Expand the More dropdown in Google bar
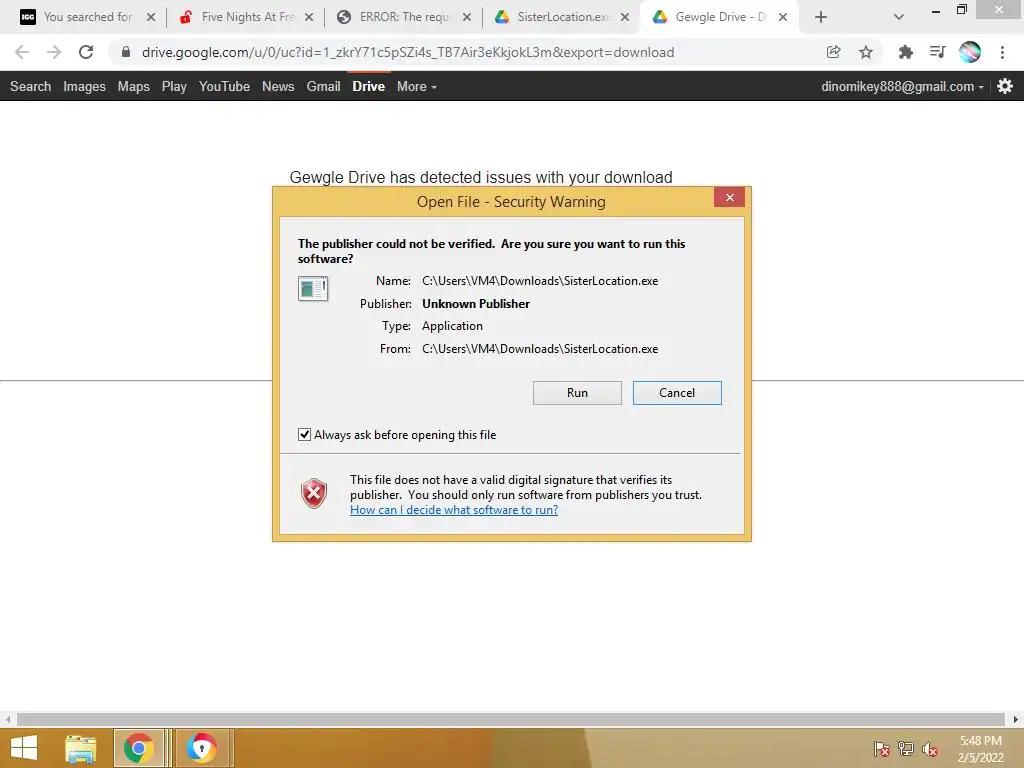Image resolution: width=1024 pixels, height=768 pixels. point(417,86)
